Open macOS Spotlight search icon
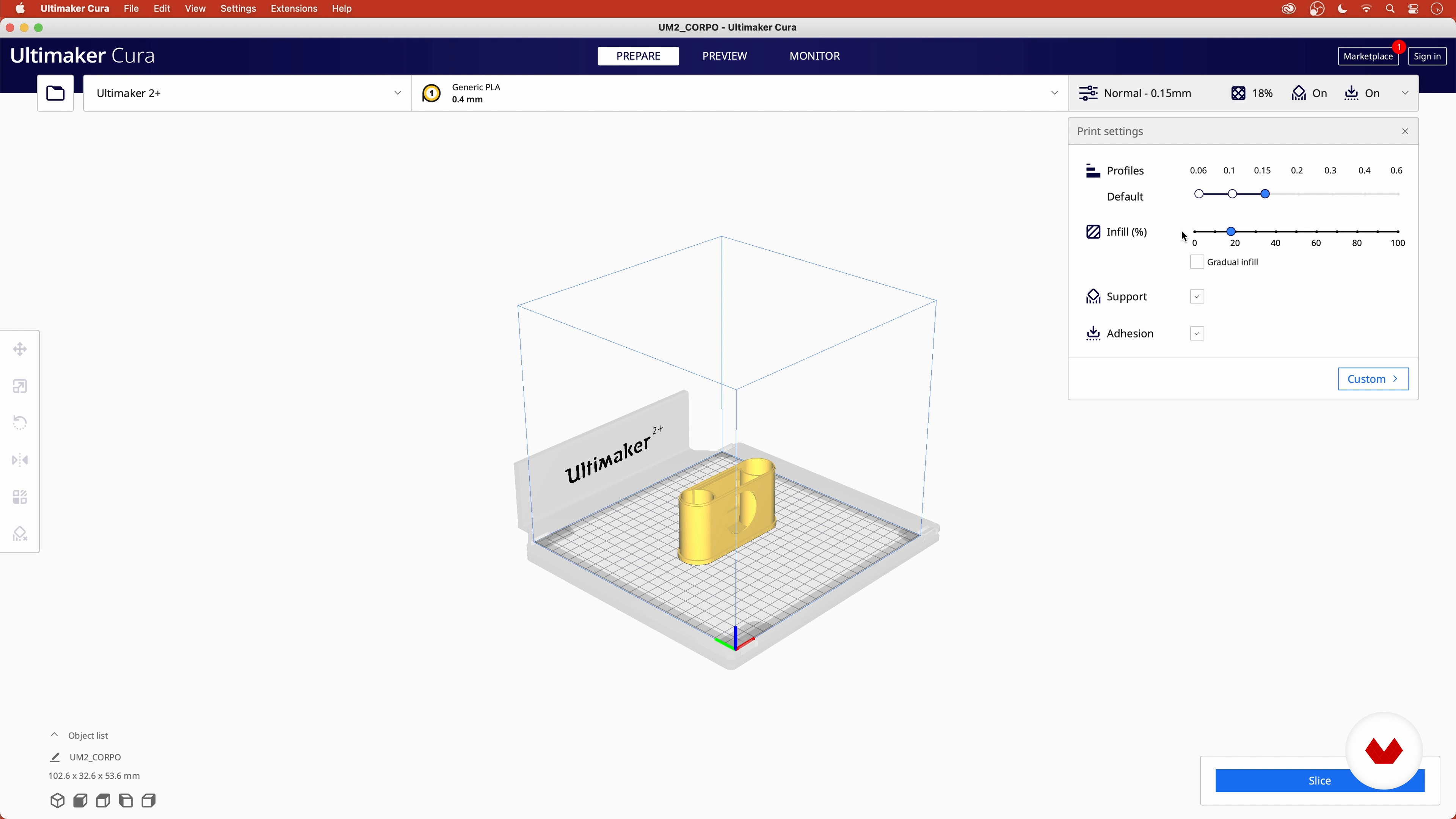 [1390, 9]
